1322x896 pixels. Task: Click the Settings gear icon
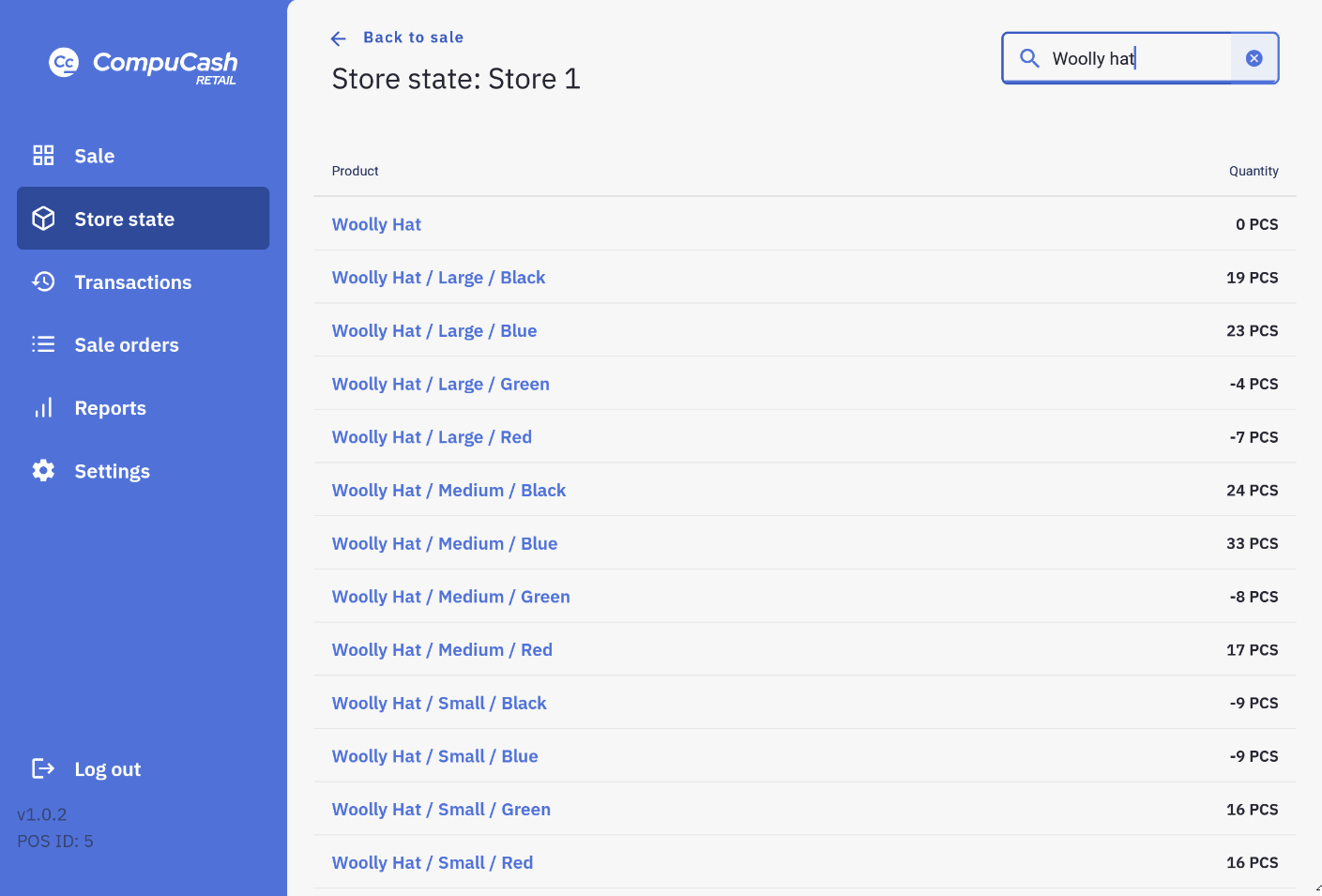pyautogui.click(x=43, y=471)
